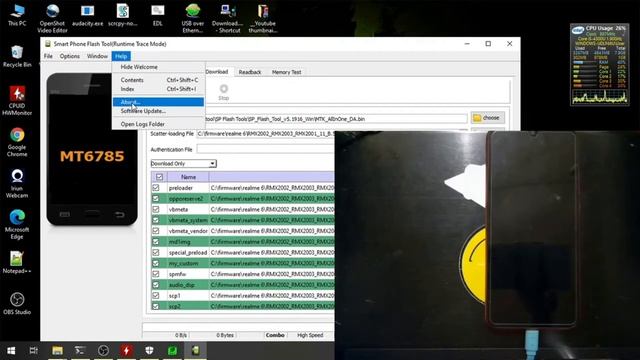Switch to the Download tab

pos(218,71)
